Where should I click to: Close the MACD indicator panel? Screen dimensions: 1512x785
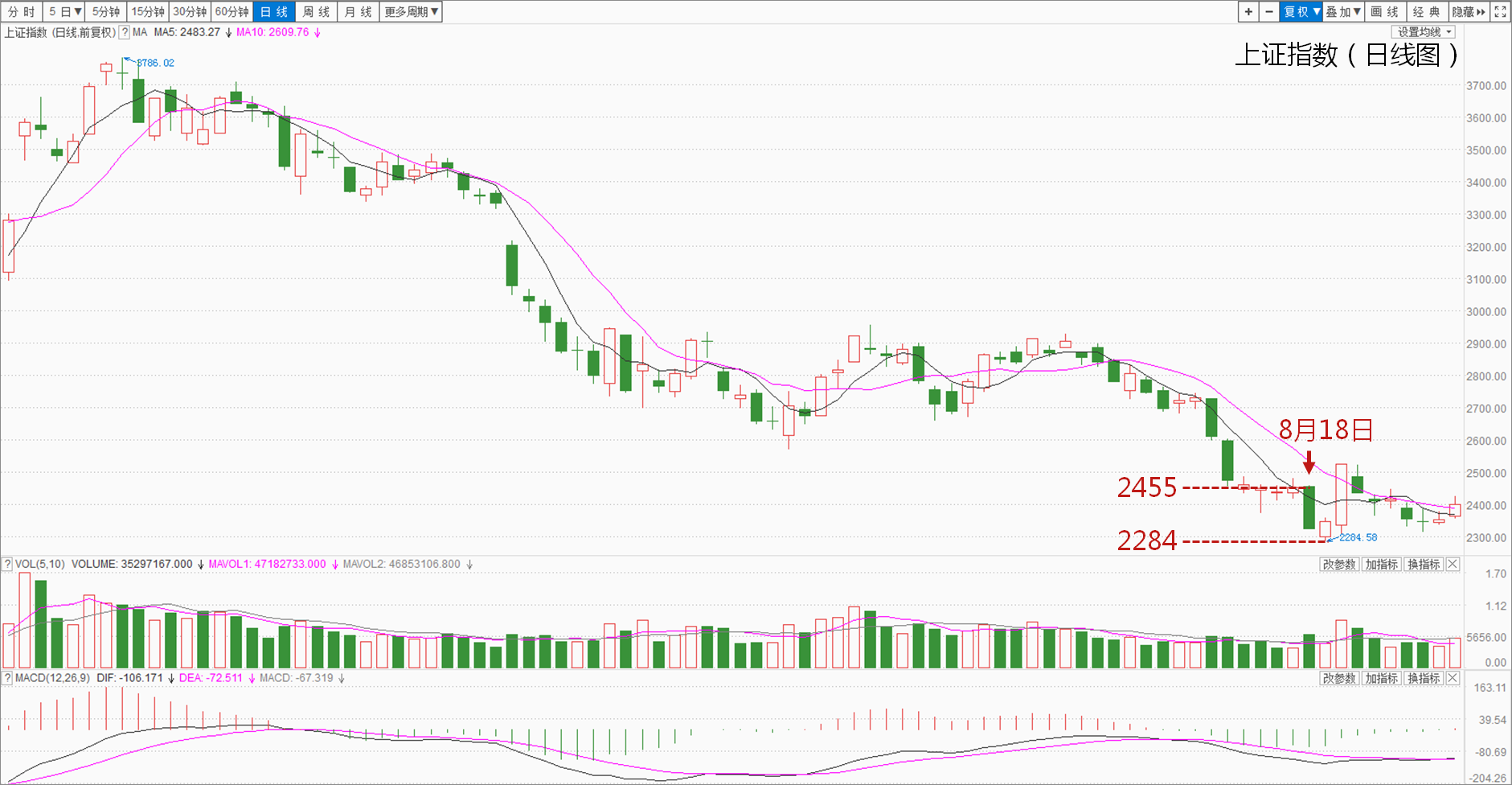(1453, 679)
